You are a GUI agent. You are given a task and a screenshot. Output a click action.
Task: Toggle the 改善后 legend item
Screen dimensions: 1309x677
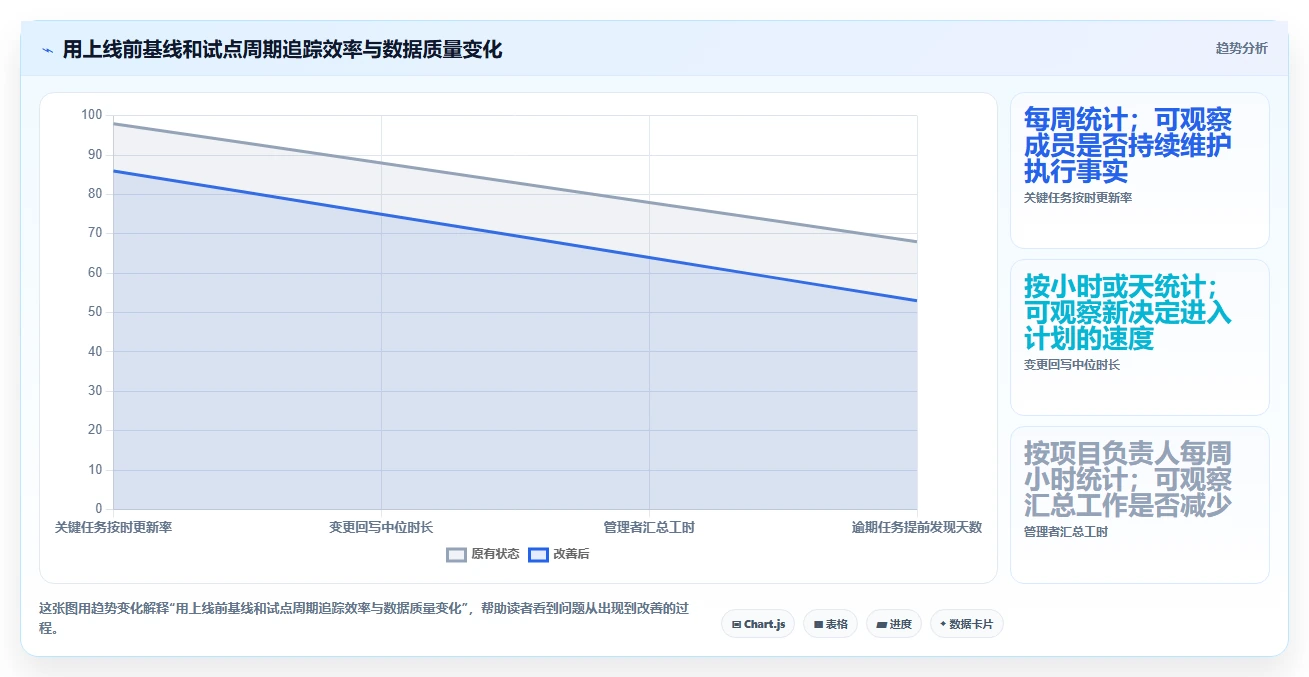(x=559, y=554)
